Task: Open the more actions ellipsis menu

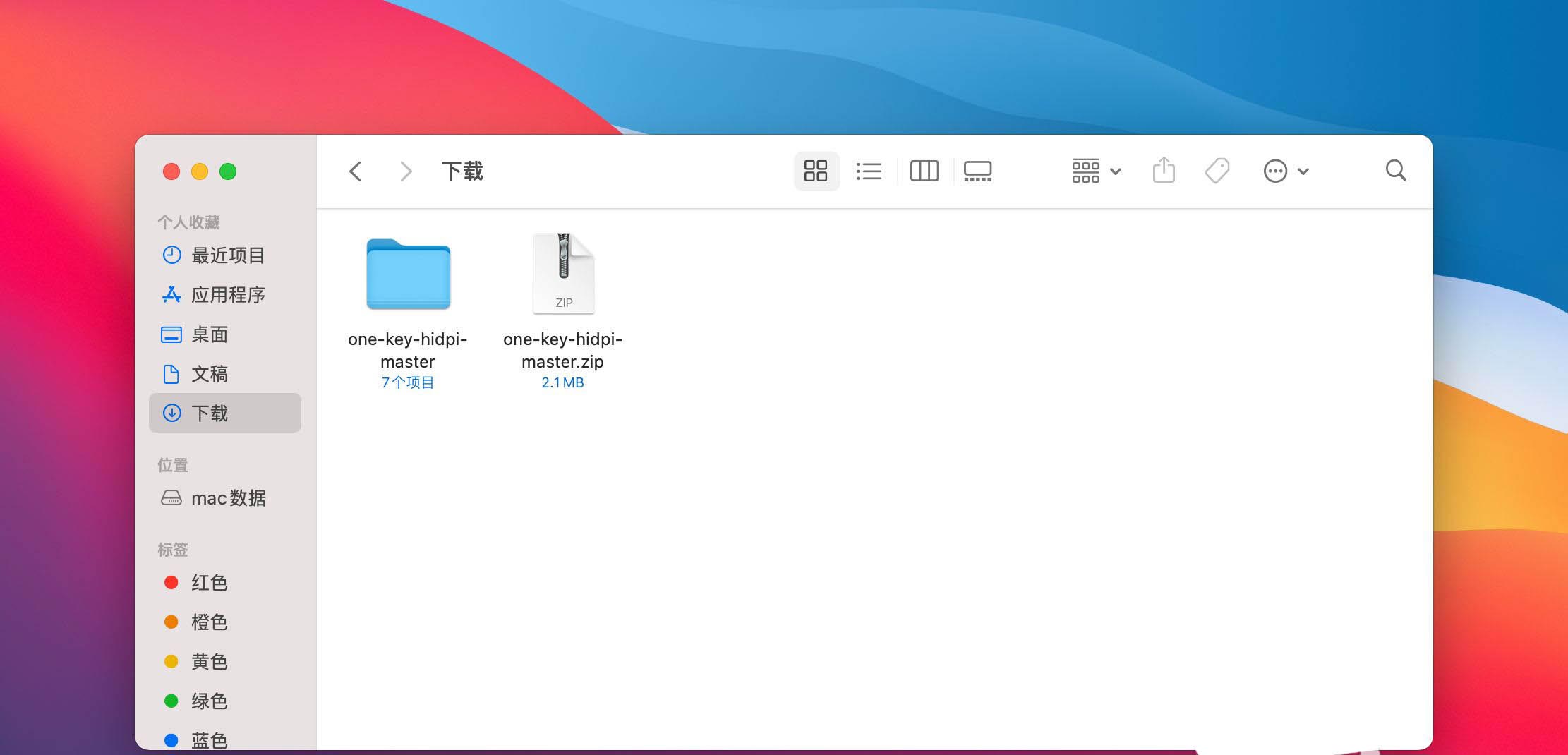Action: [1285, 171]
